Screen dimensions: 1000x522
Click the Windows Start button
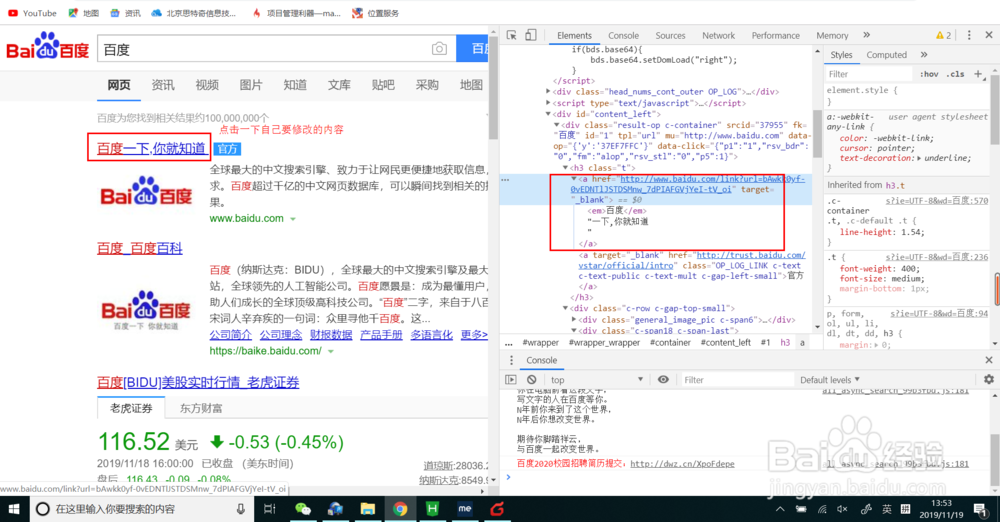[14, 509]
